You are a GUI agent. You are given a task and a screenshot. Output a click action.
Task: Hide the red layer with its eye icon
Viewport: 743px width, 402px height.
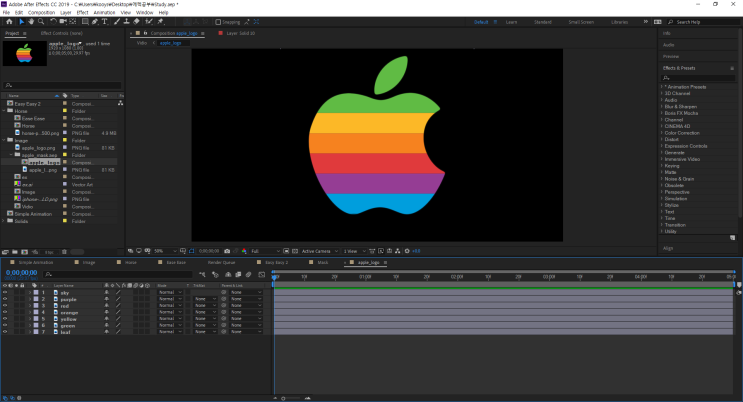pos(5,306)
